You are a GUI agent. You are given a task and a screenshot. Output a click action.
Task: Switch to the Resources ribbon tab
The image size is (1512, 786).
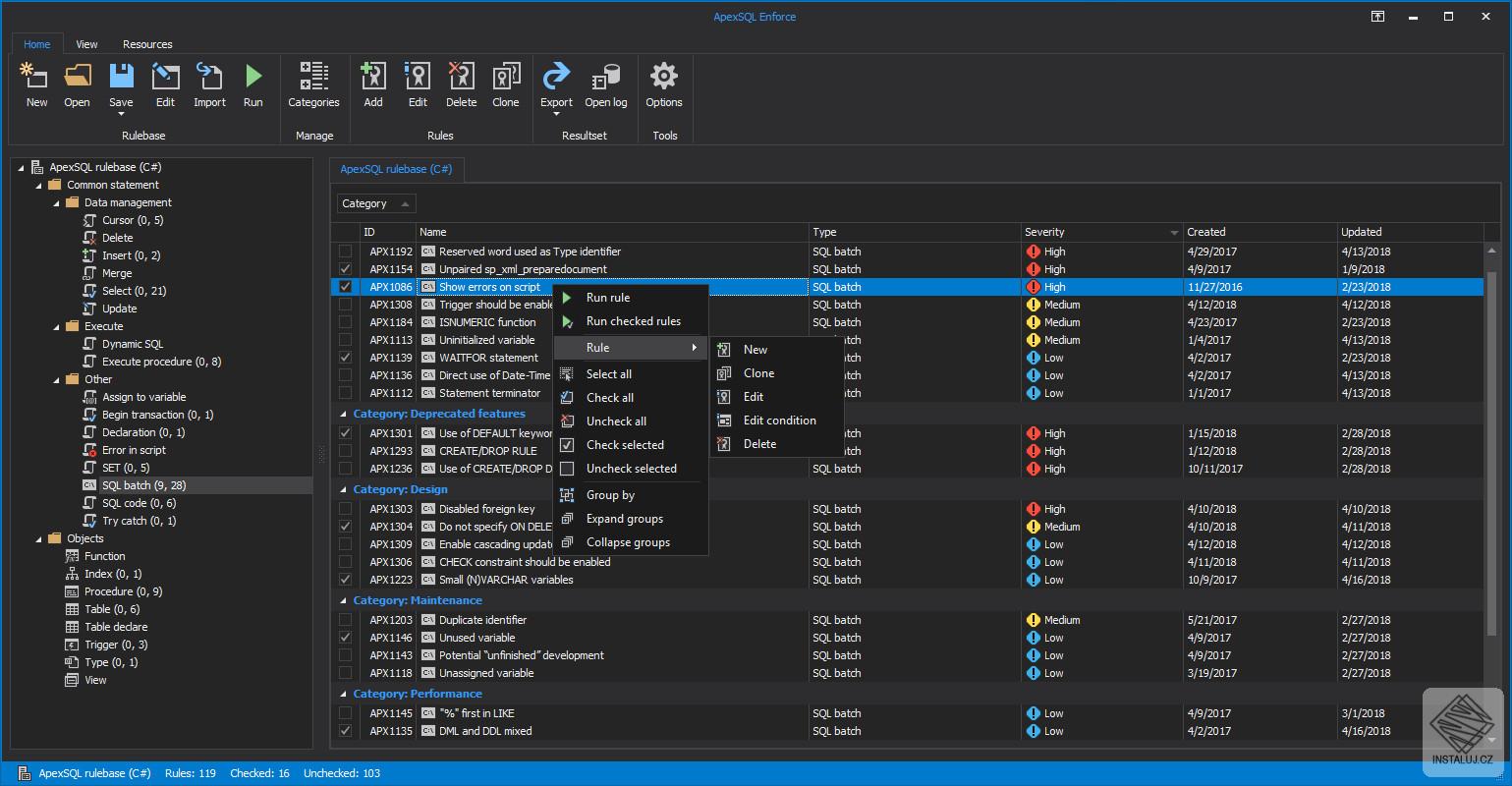point(147,44)
